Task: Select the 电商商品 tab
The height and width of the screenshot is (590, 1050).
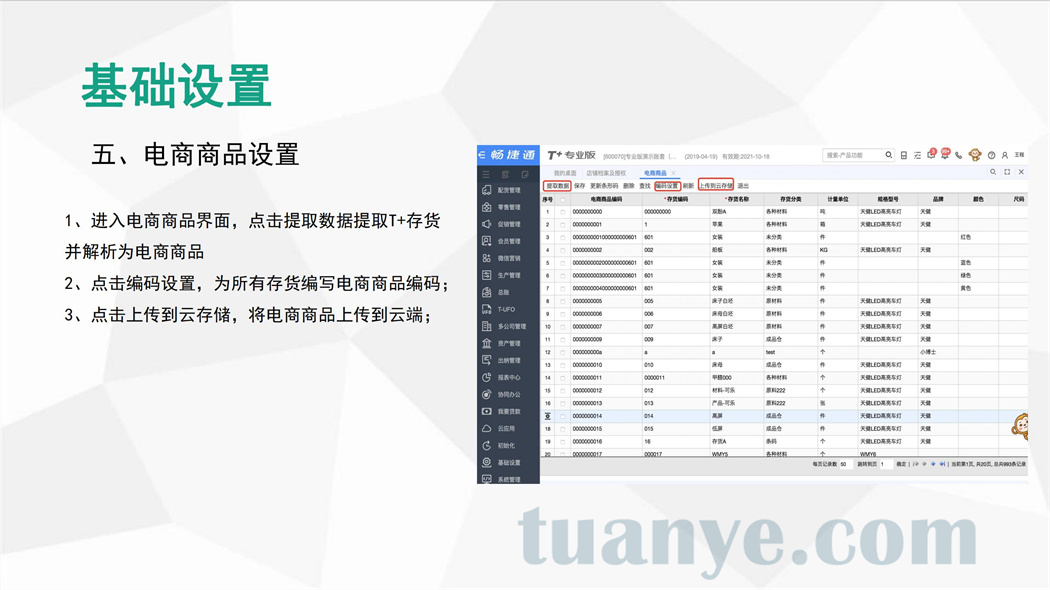Action: click(x=655, y=173)
